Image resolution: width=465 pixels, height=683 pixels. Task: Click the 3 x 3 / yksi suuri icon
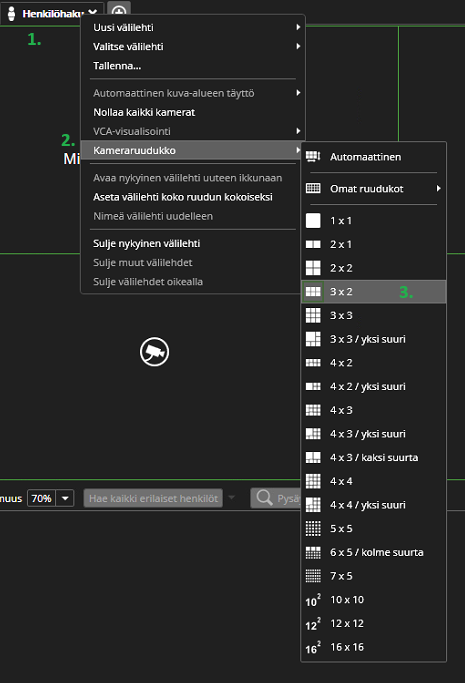click(x=313, y=339)
